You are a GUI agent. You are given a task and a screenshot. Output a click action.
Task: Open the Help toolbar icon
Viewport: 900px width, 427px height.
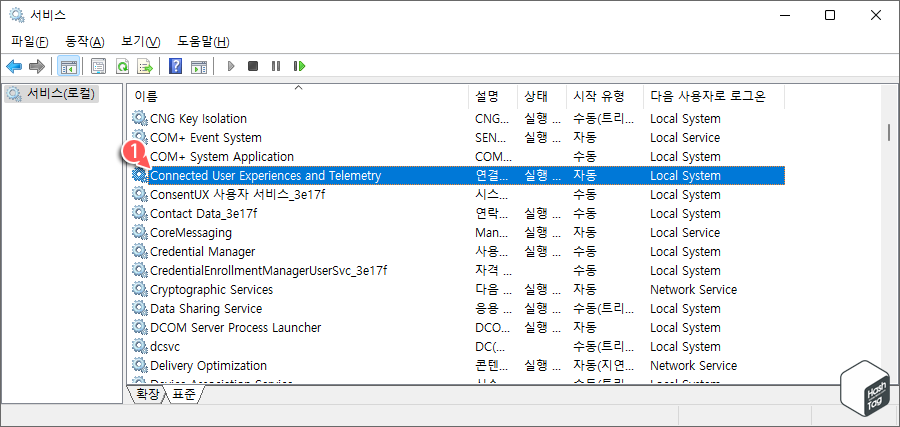coord(176,67)
